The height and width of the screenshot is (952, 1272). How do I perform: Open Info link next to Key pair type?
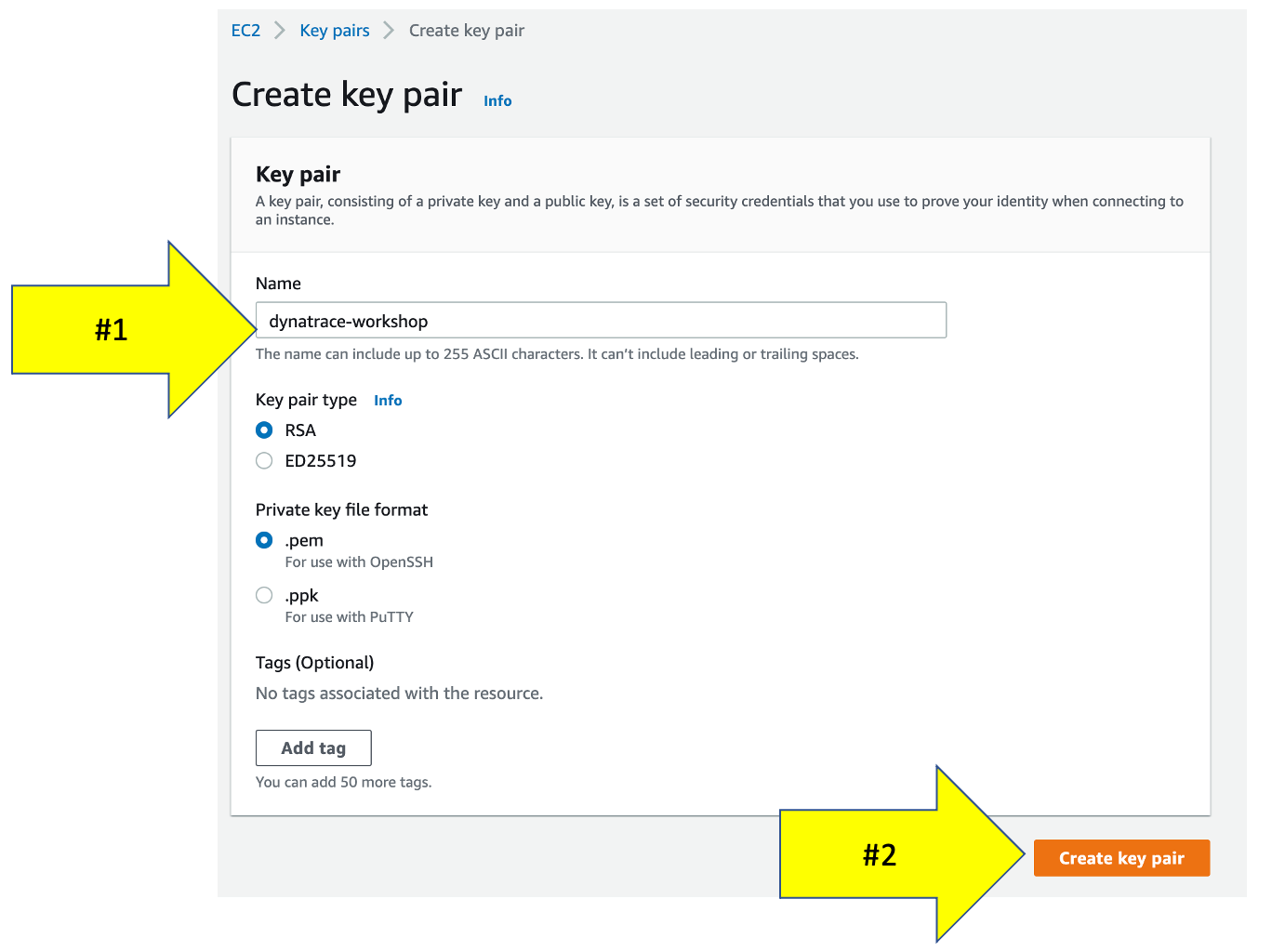pos(388,401)
